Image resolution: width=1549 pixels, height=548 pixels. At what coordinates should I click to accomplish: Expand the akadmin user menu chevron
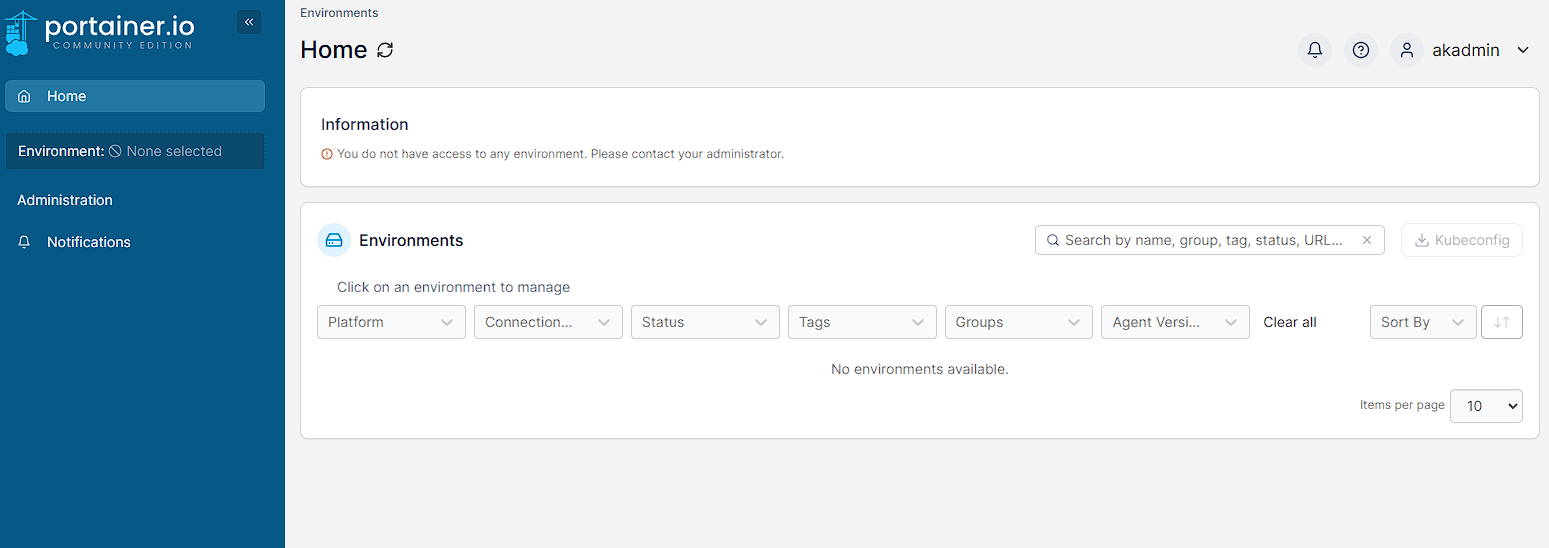[x=1523, y=50]
